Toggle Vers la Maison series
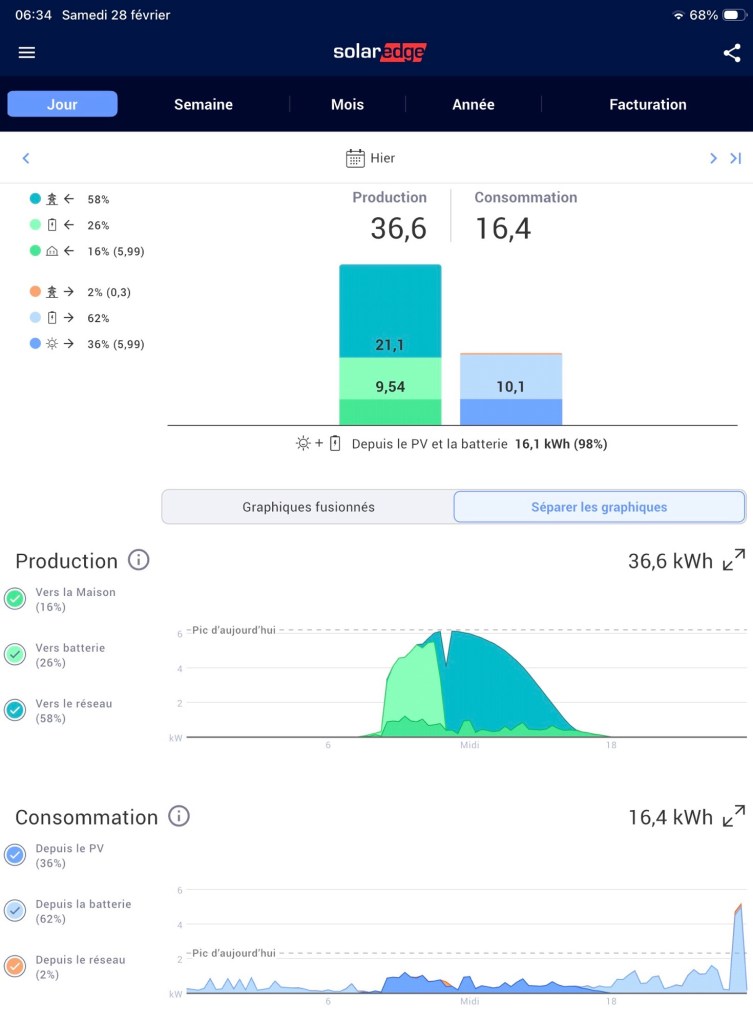Image resolution: width=753 pixels, height=1024 pixels. (x=15, y=599)
